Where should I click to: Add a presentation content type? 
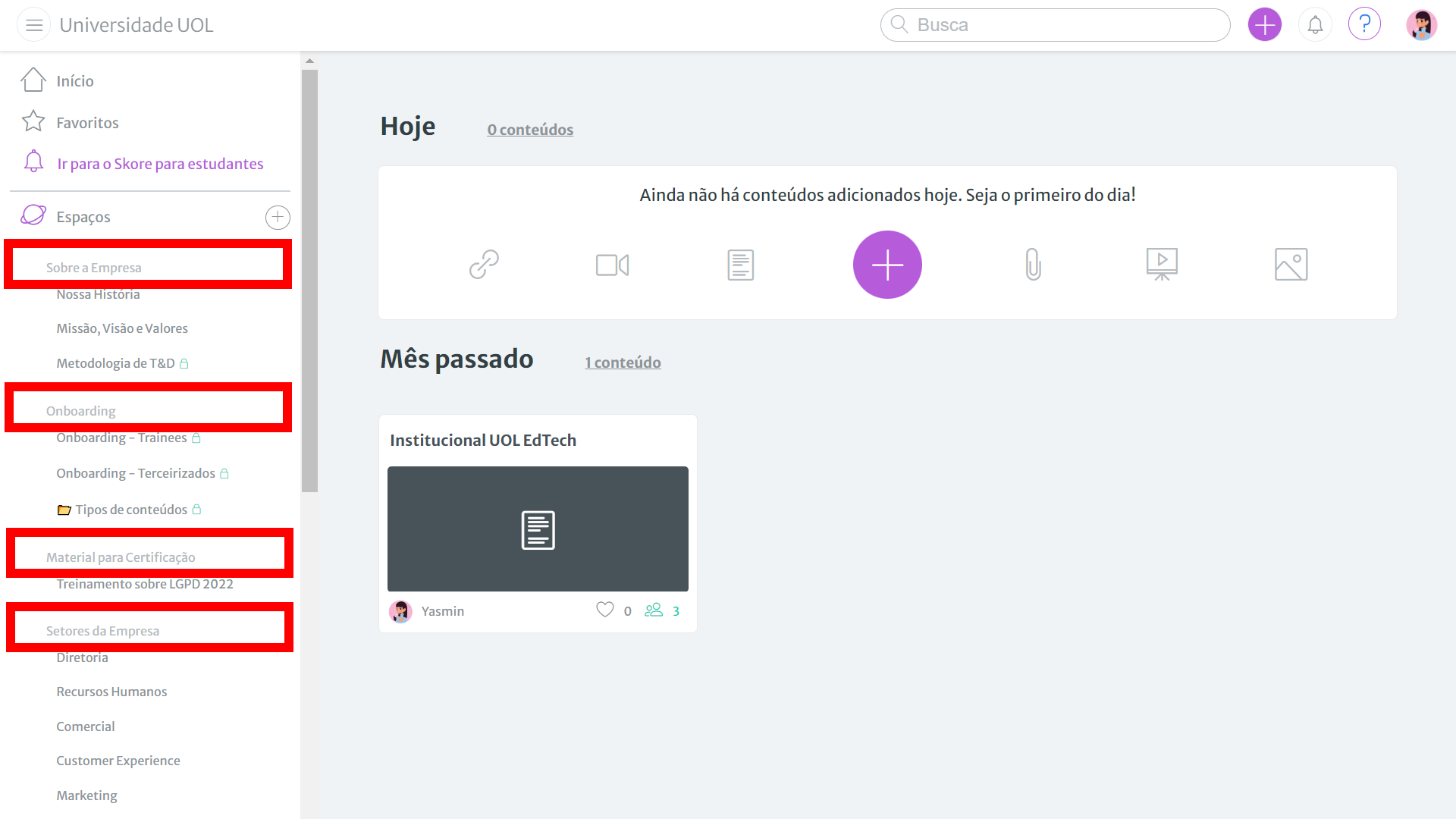tap(1162, 265)
